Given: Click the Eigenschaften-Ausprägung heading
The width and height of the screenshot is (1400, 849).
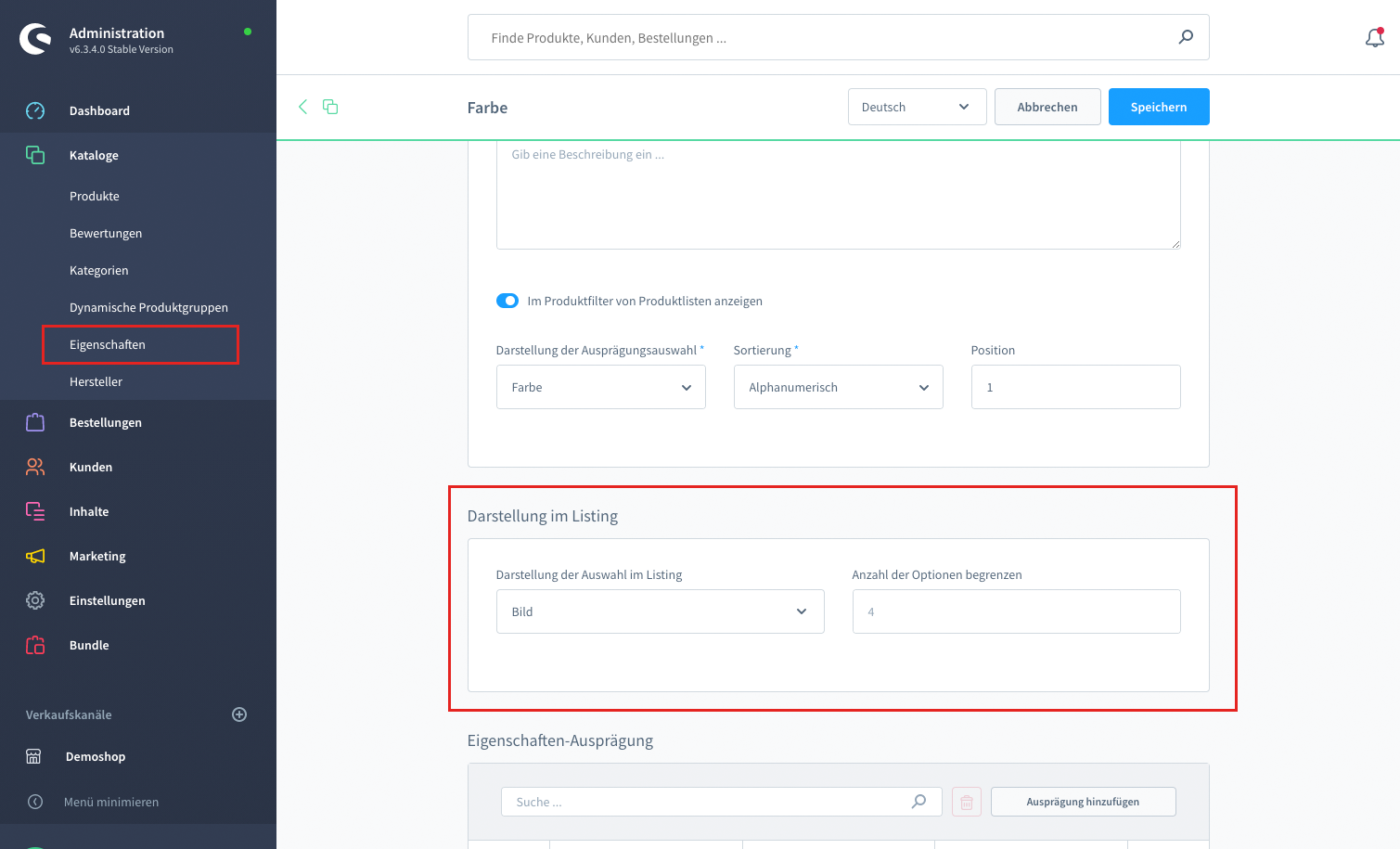Looking at the screenshot, I should pos(560,740).
